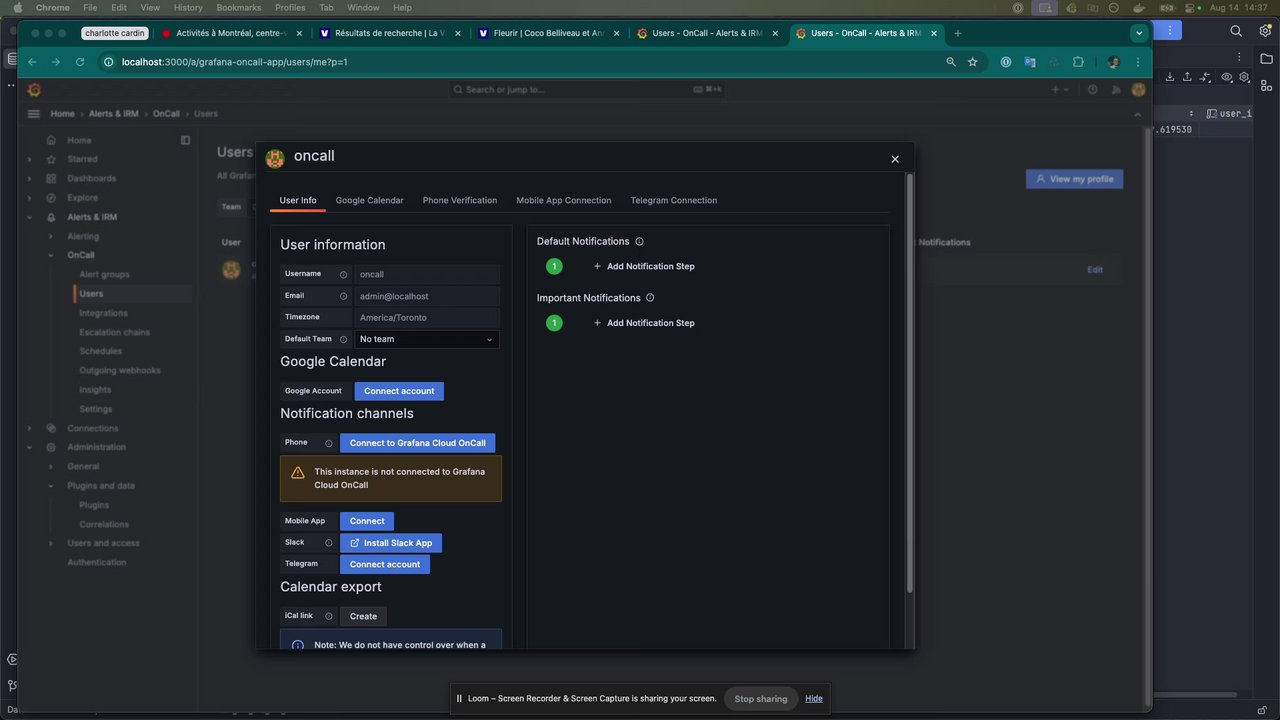Open the Phone Verification tab
1280x720 pixels.
click(460, 200)
